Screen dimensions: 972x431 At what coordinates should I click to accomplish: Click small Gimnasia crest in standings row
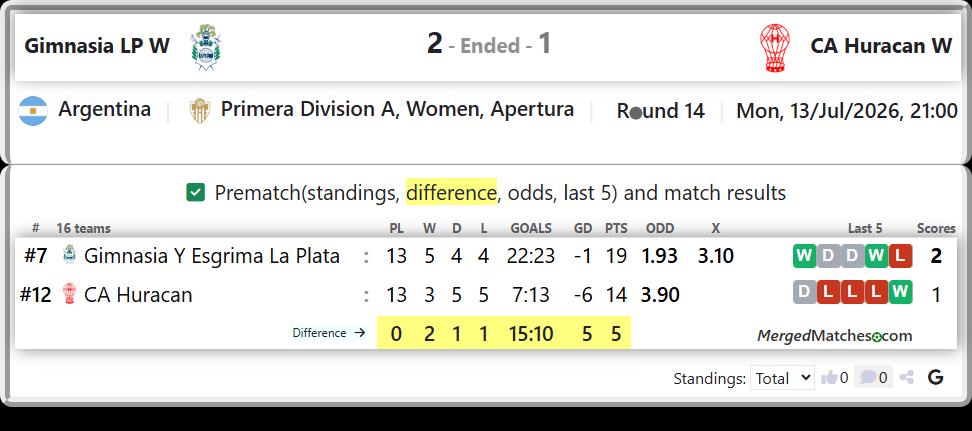tap(70, 255)
